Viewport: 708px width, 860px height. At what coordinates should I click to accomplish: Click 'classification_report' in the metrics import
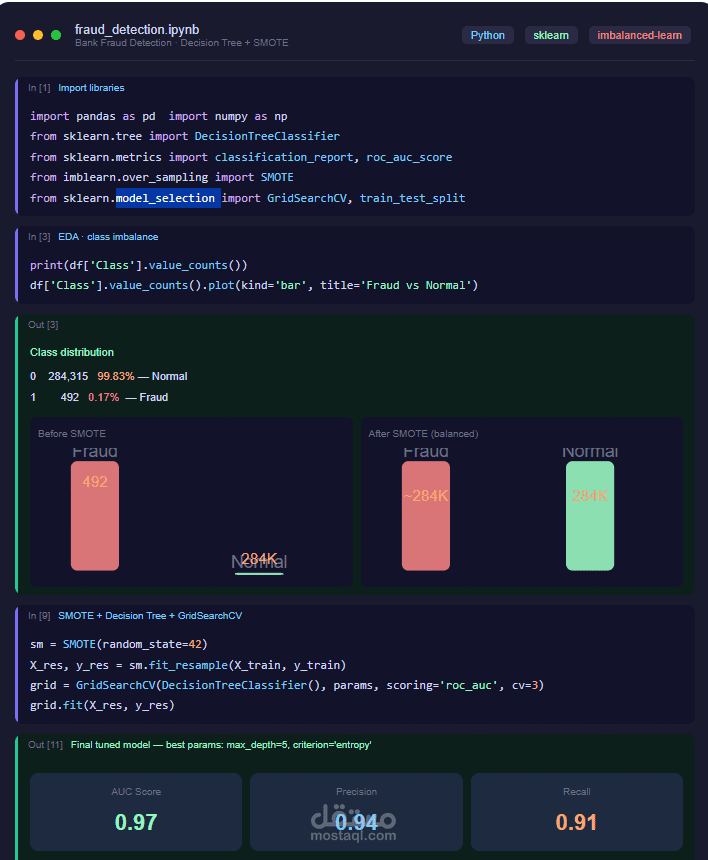(x=284, y=157)
